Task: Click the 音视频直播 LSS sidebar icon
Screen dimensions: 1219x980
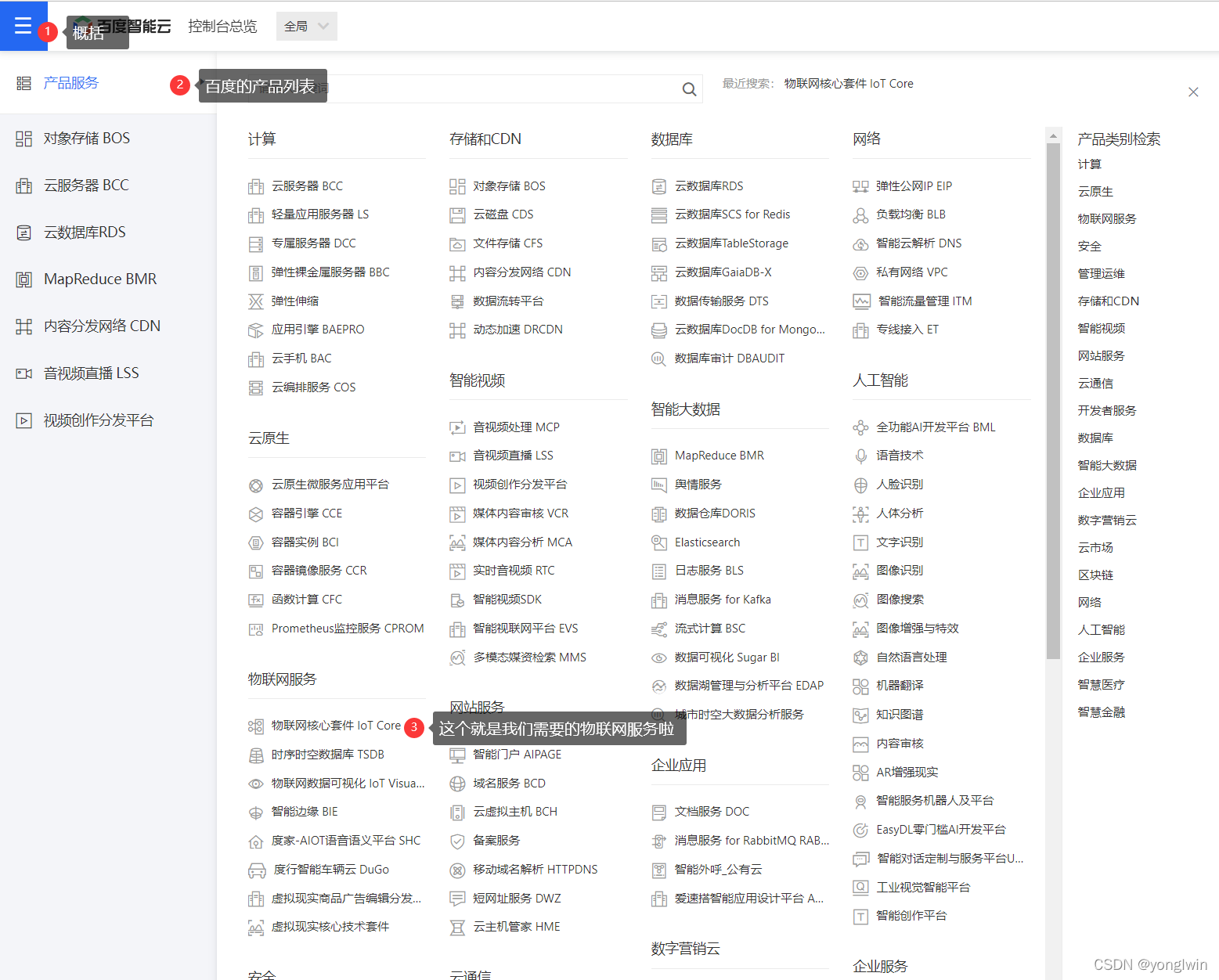Action: [x=24, y=373]
